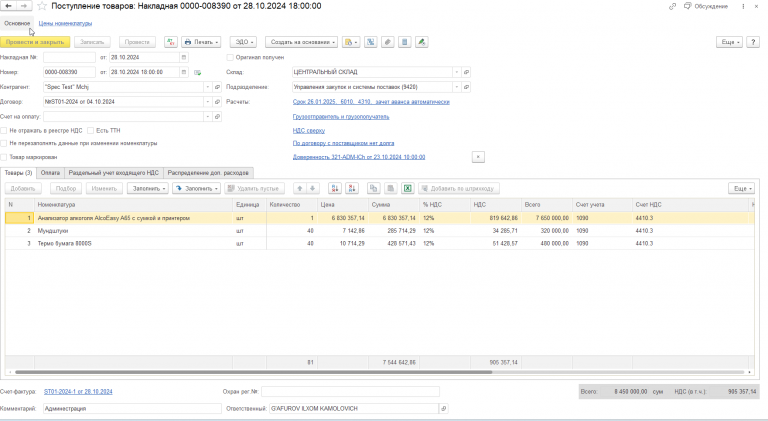Open Договор record via open button
This screenshot has height=421, width=768.
pos(217,102)
